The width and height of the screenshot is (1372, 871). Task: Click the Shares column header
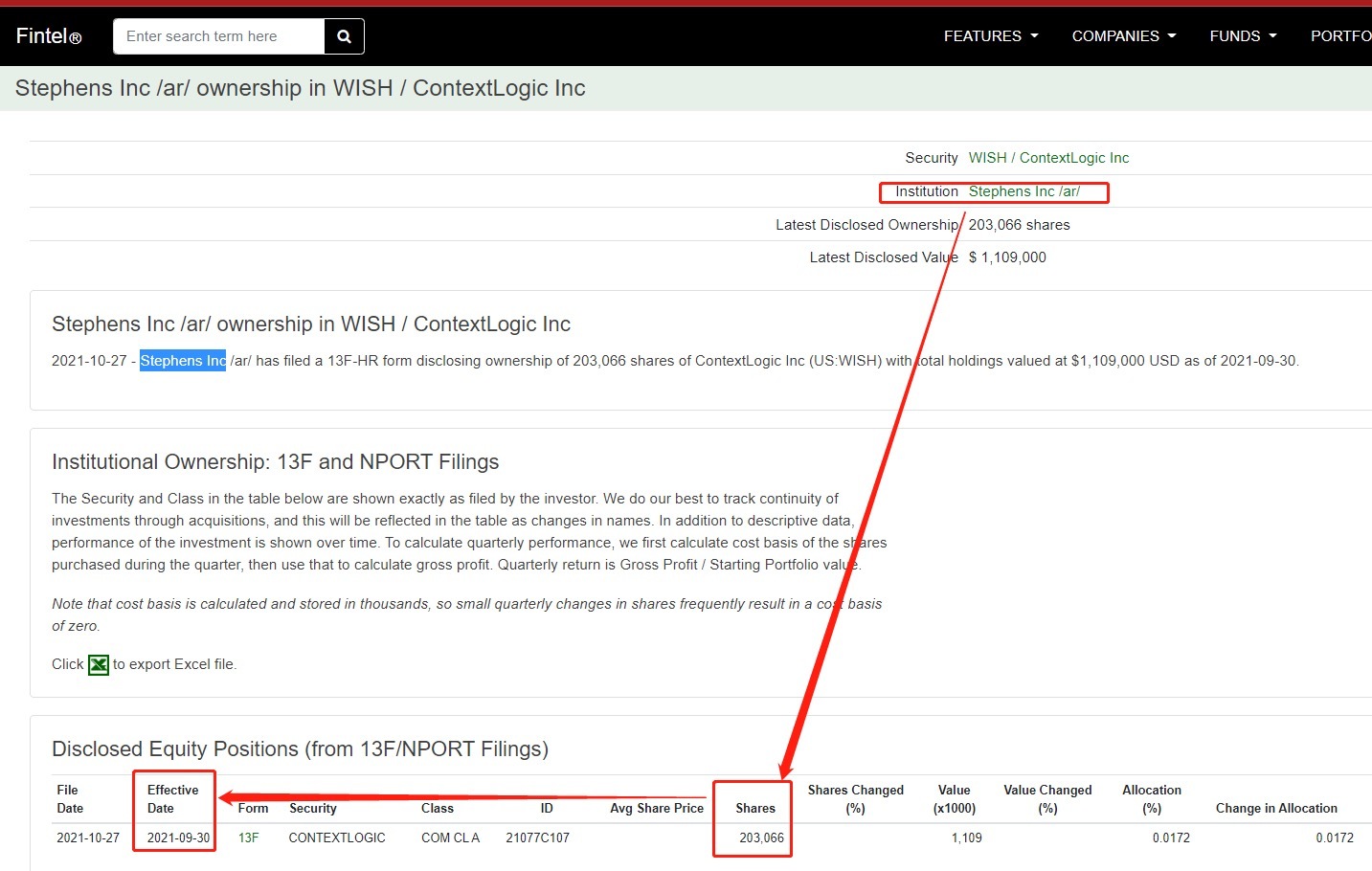tap(755, 808)
